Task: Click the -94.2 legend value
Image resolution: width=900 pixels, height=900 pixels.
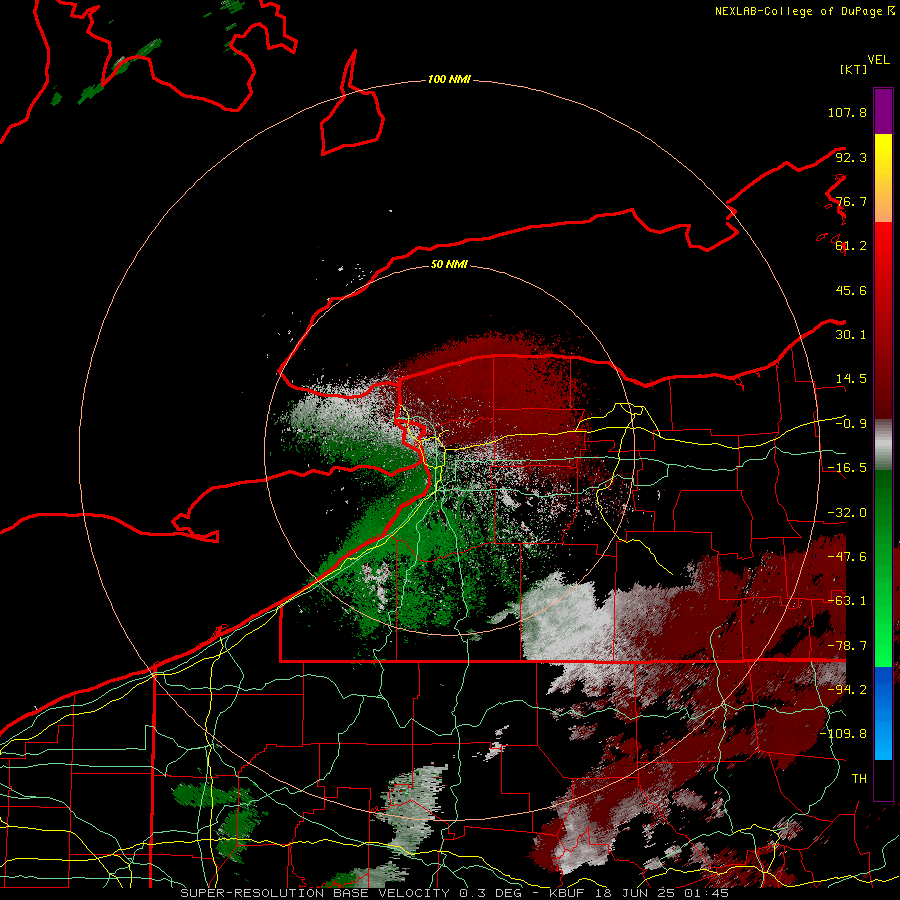Action: point(847,689)
